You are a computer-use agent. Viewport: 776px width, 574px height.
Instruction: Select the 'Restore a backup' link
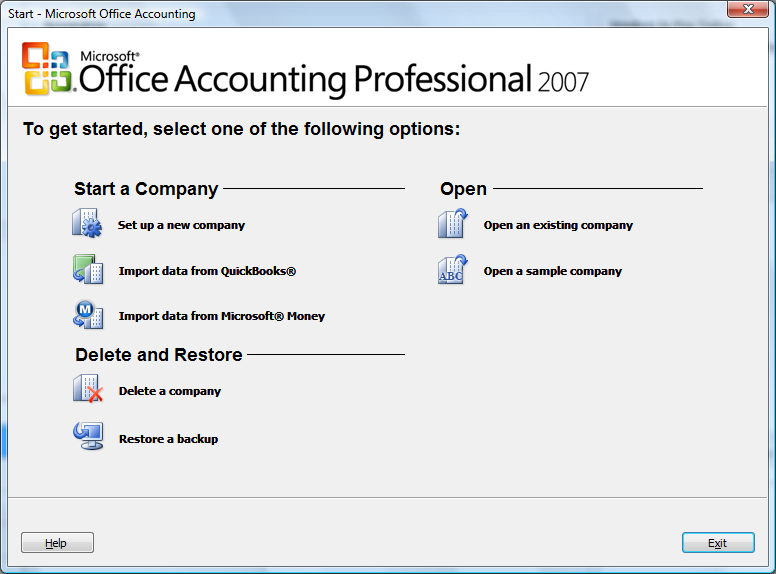[x=168, y=439]
